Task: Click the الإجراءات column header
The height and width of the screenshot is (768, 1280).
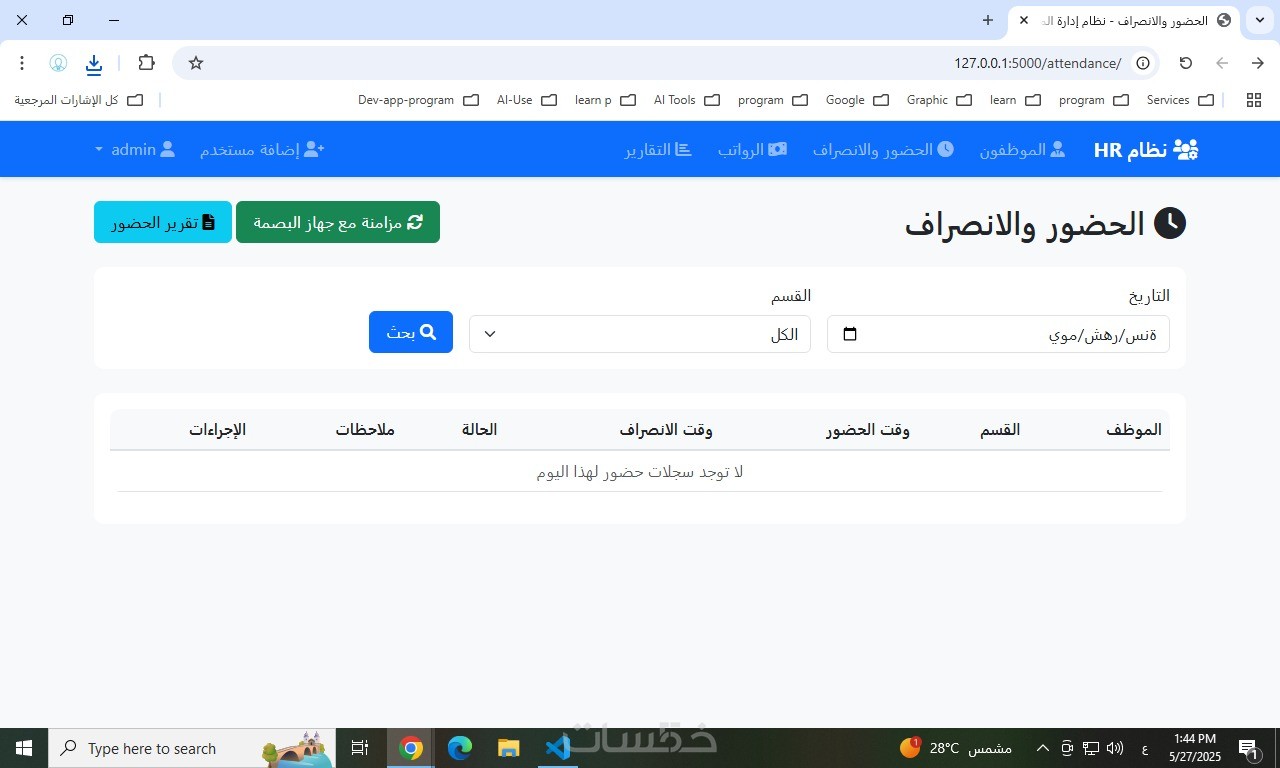Action: (x=217, y=430)
